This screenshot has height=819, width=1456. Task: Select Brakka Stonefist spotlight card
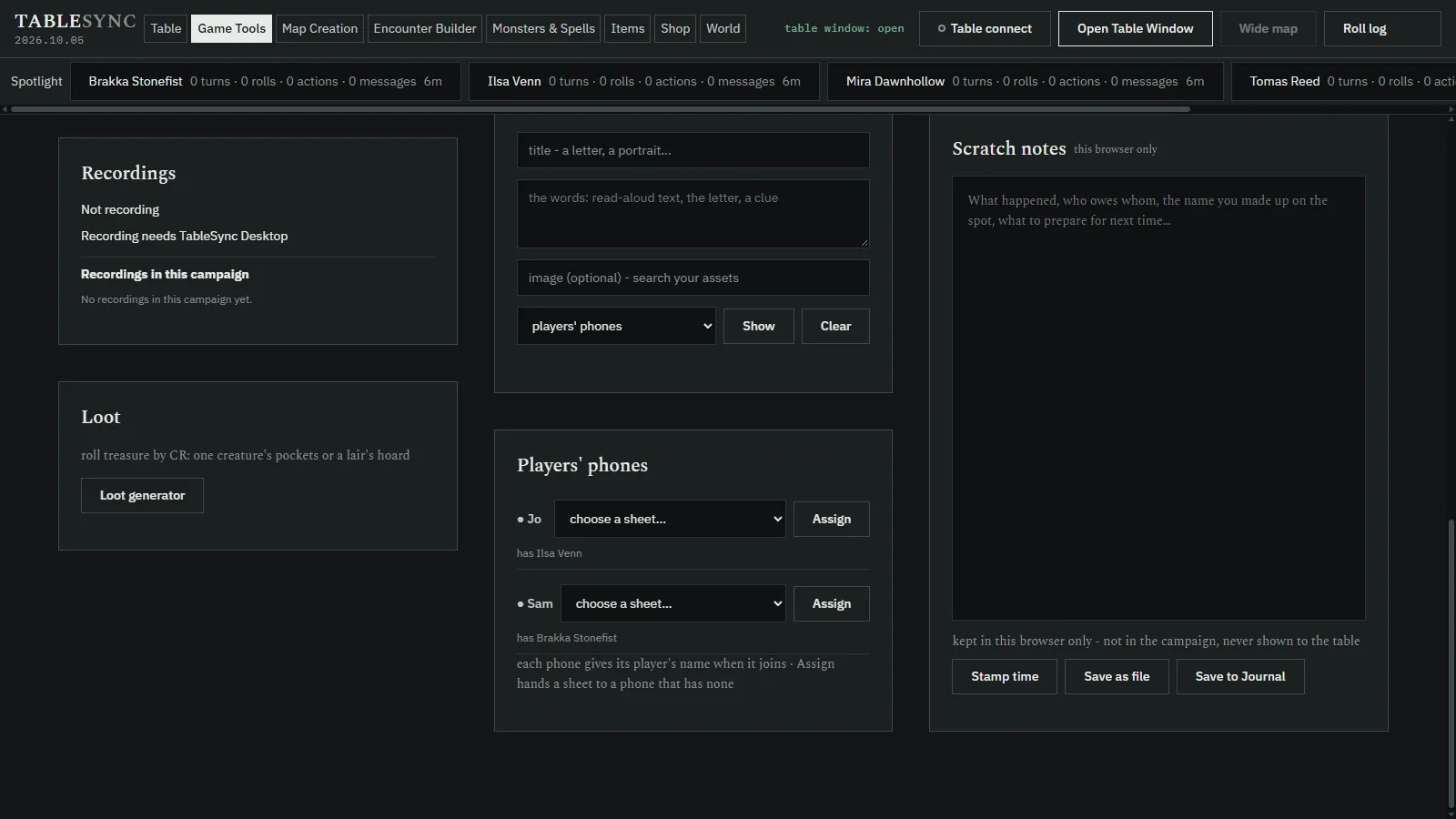coord(265,81)
